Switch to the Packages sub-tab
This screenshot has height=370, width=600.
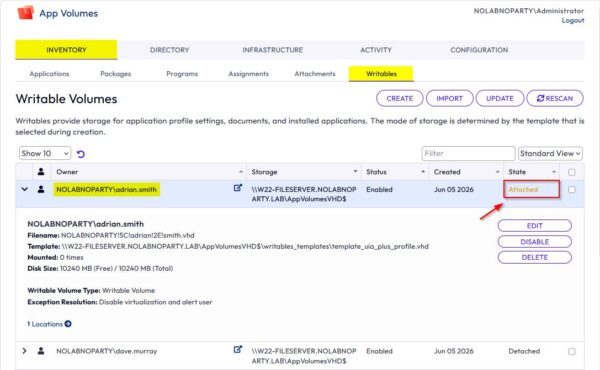[116, 73]
